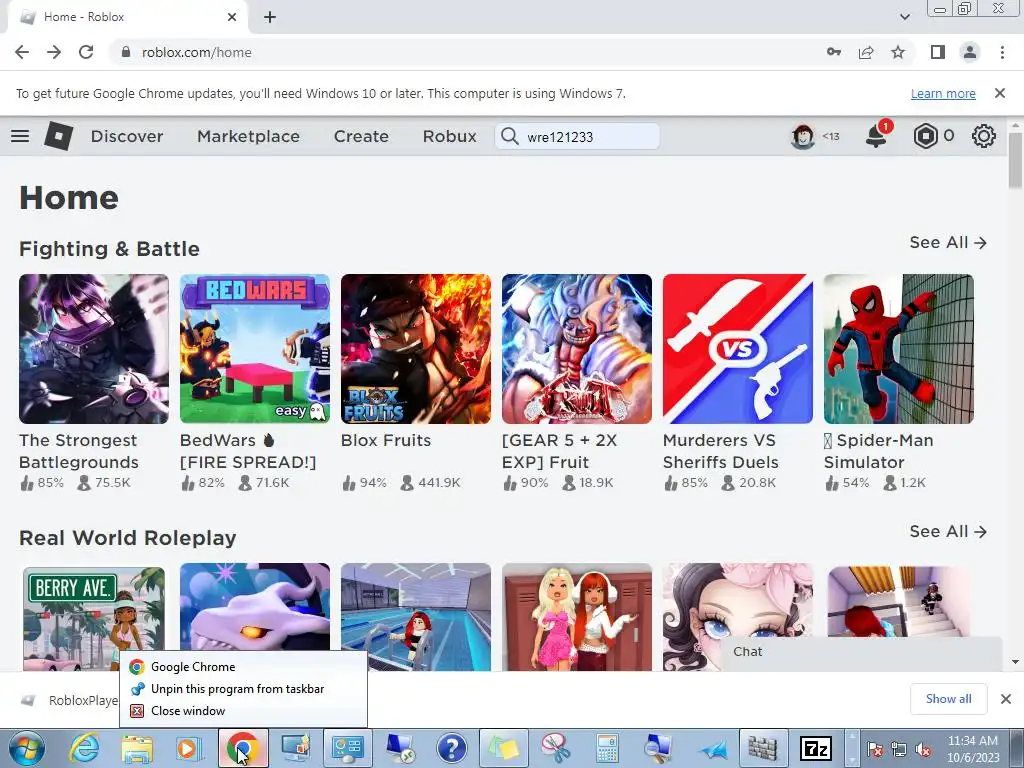Click Show all downloads button
1024x768 pixels.
coord(948,699)
